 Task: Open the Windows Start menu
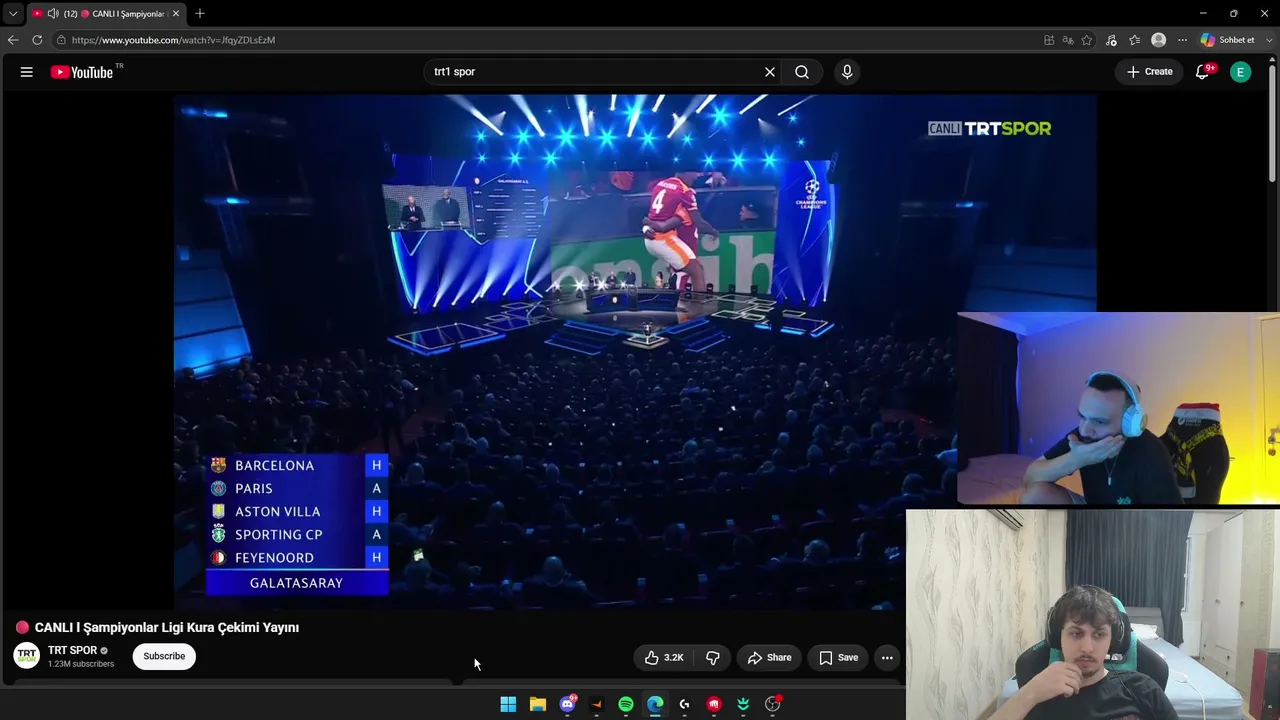[508, 704]
